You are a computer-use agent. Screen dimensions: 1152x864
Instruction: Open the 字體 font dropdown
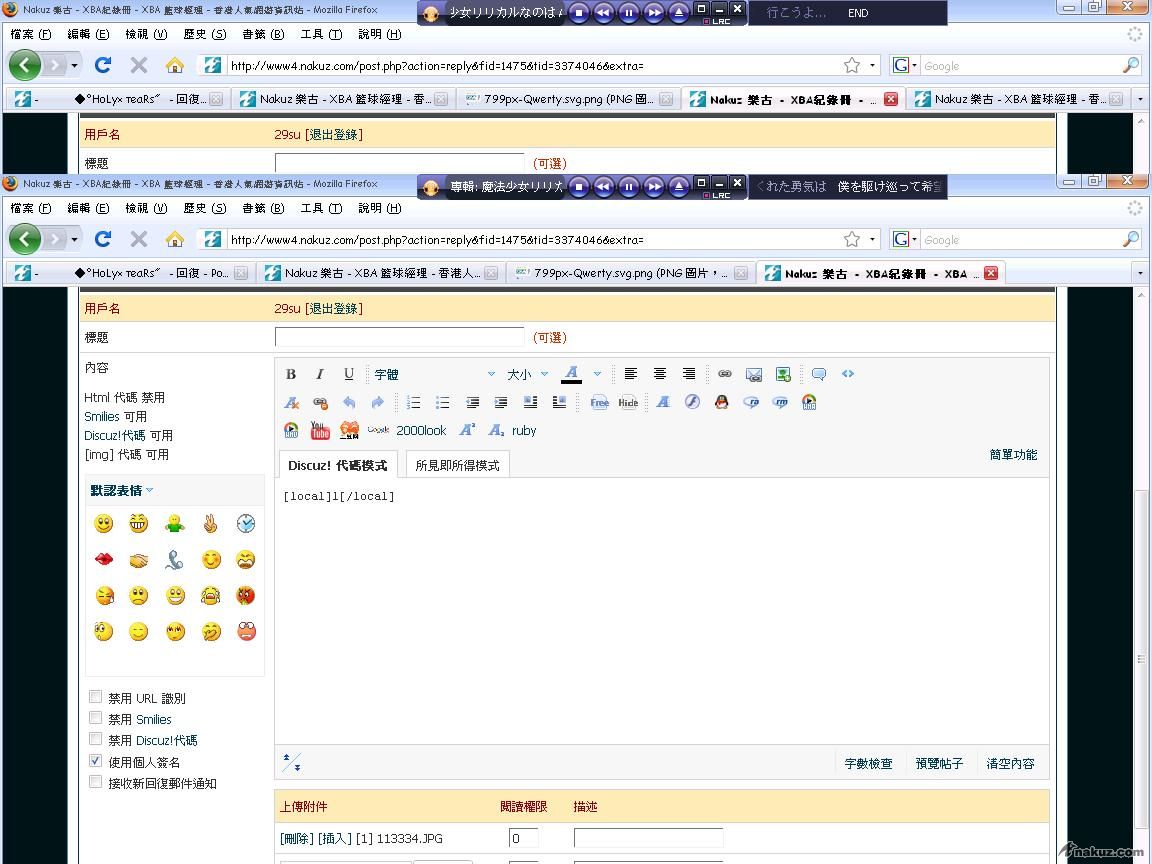(x=434, y=374)
